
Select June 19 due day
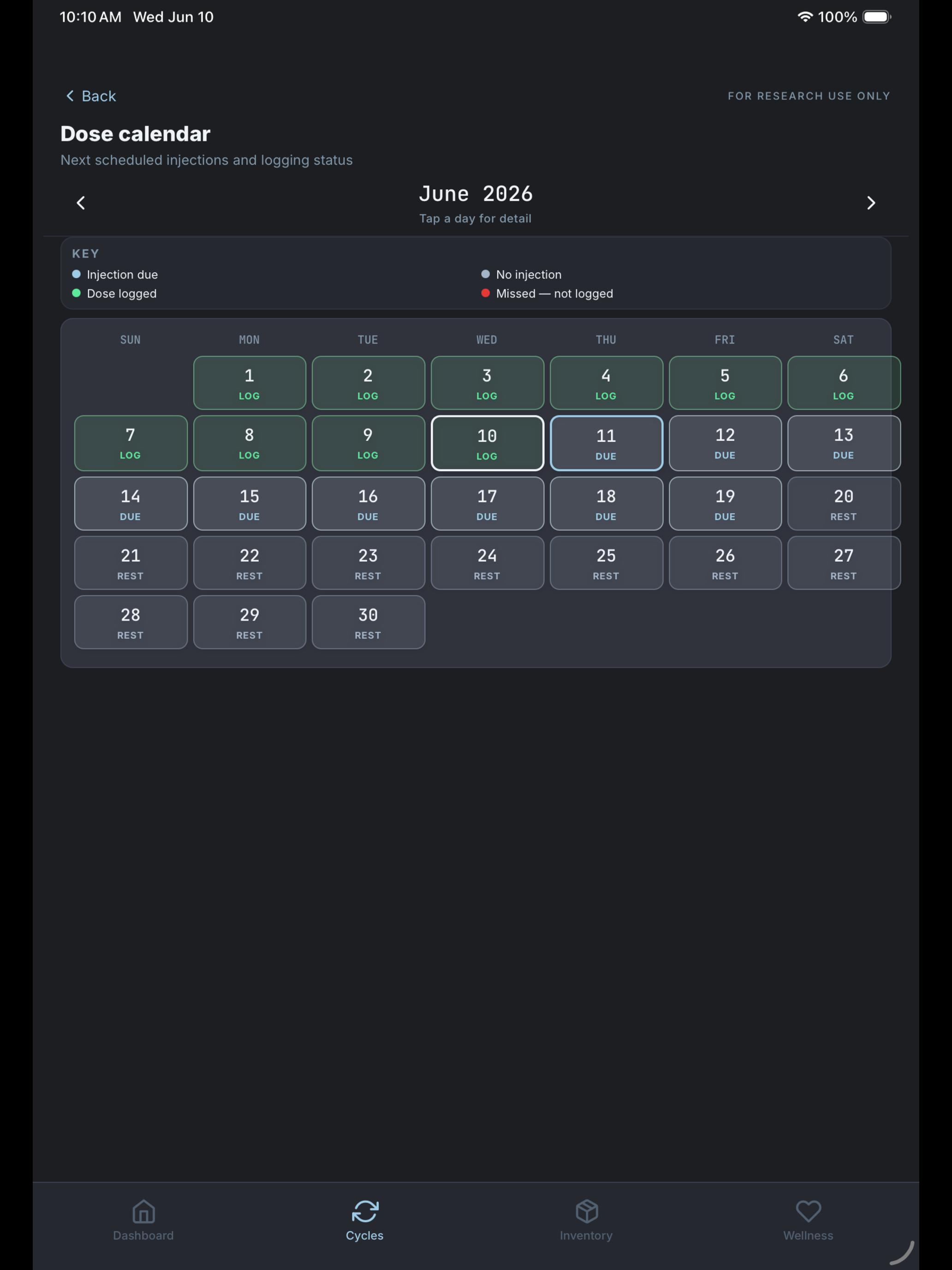(x=725, y=503)
